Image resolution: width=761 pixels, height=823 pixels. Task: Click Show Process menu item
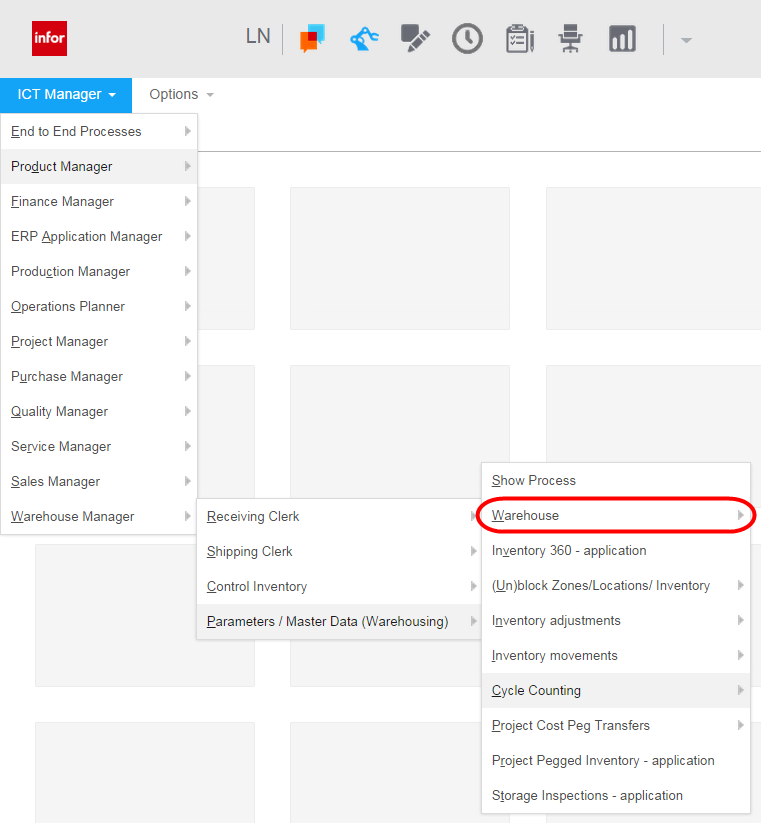click(x=534, y=480)
